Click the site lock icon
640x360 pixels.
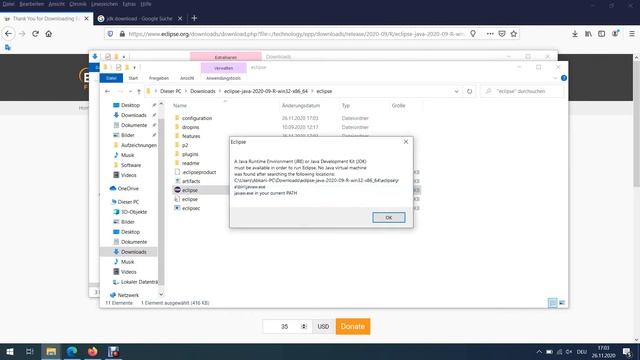[122, 34]
